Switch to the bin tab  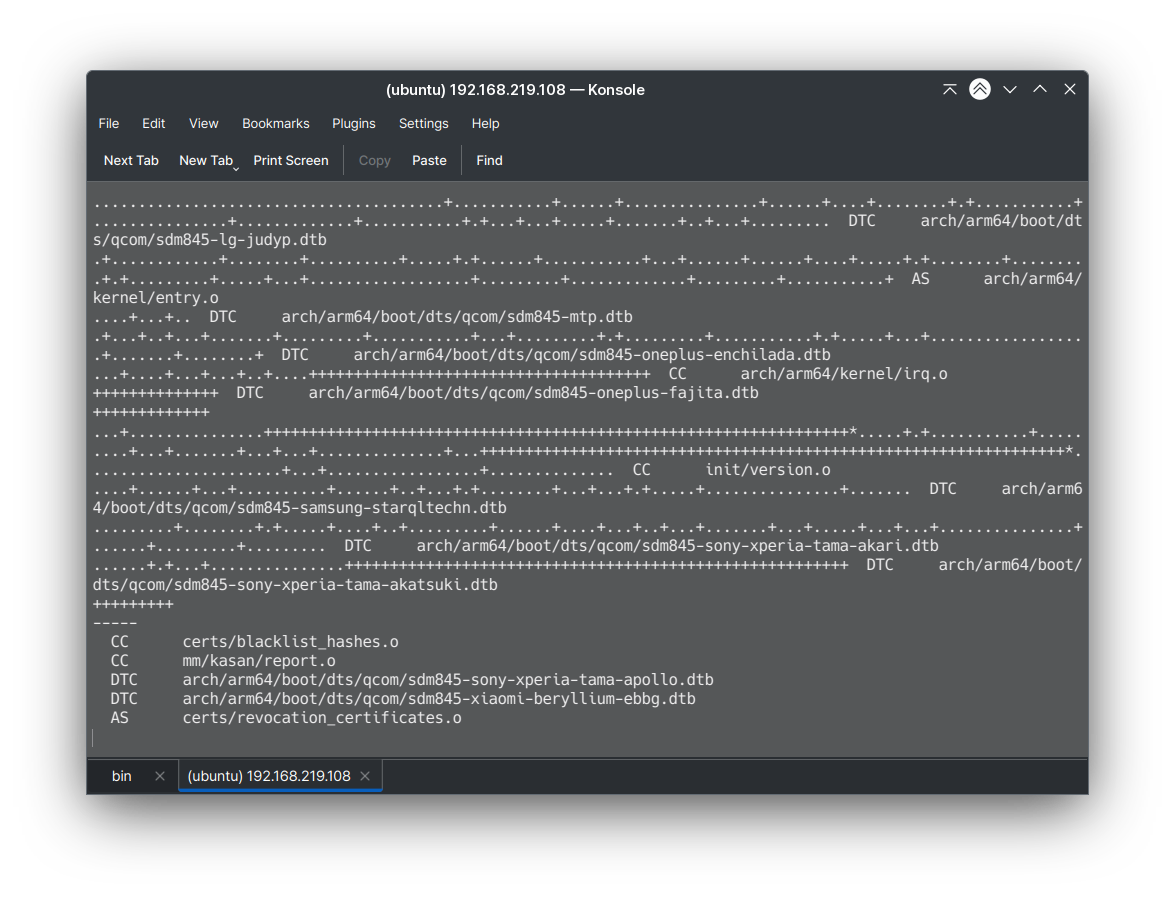[x=121, y=776]
